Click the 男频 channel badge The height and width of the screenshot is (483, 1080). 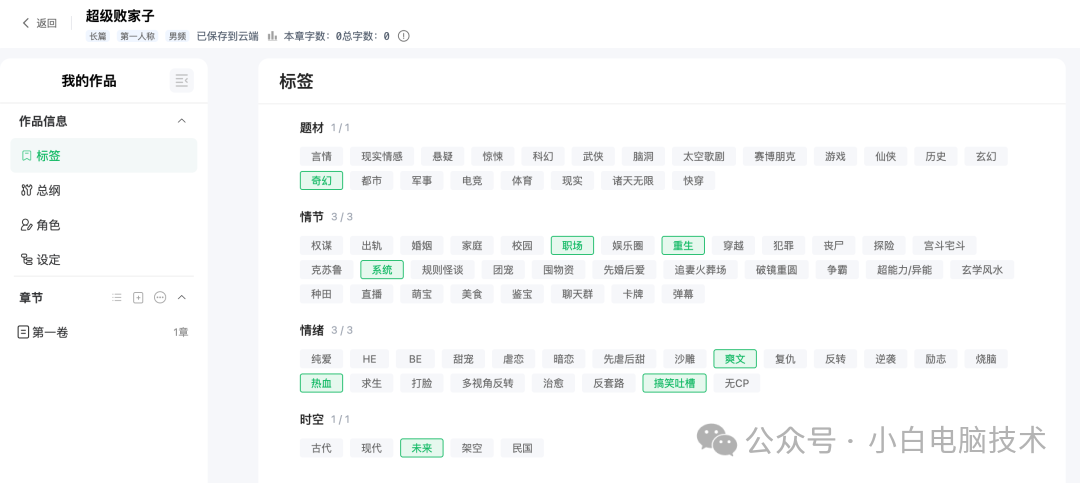(x=178, y=37)
